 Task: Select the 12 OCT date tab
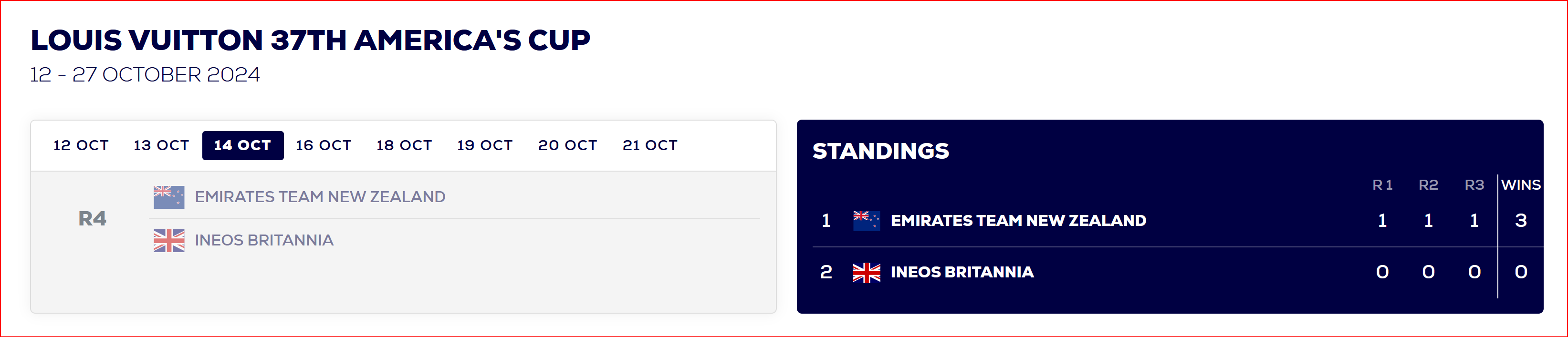pos(81,145)
